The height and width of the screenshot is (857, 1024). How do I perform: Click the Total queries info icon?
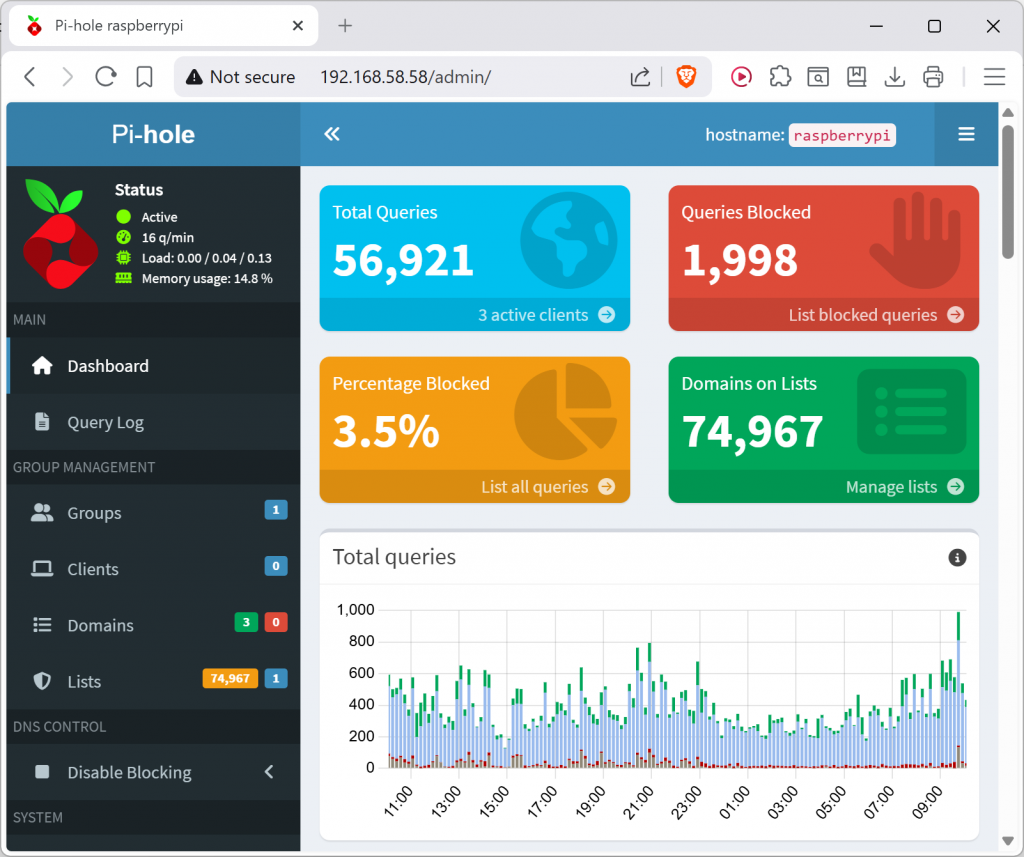[957, 558]
